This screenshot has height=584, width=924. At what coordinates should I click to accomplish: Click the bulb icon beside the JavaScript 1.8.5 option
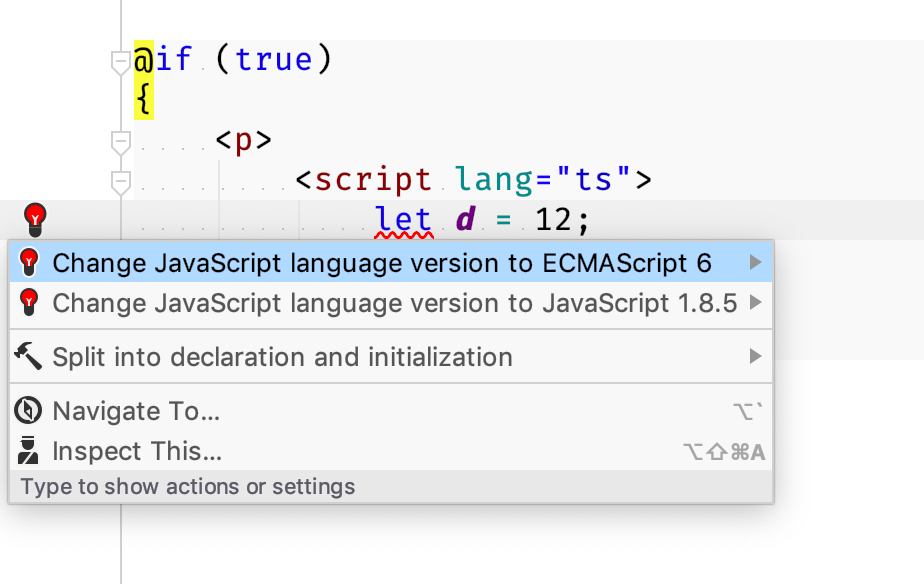(x=28, y=303)
